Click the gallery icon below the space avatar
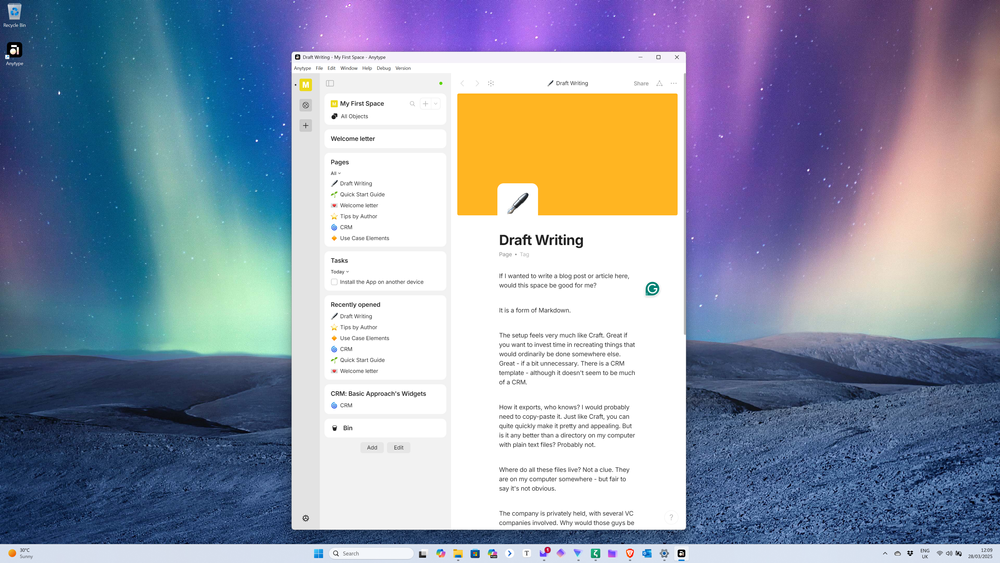Screen dimensions: 1000x563 point(306,105)
